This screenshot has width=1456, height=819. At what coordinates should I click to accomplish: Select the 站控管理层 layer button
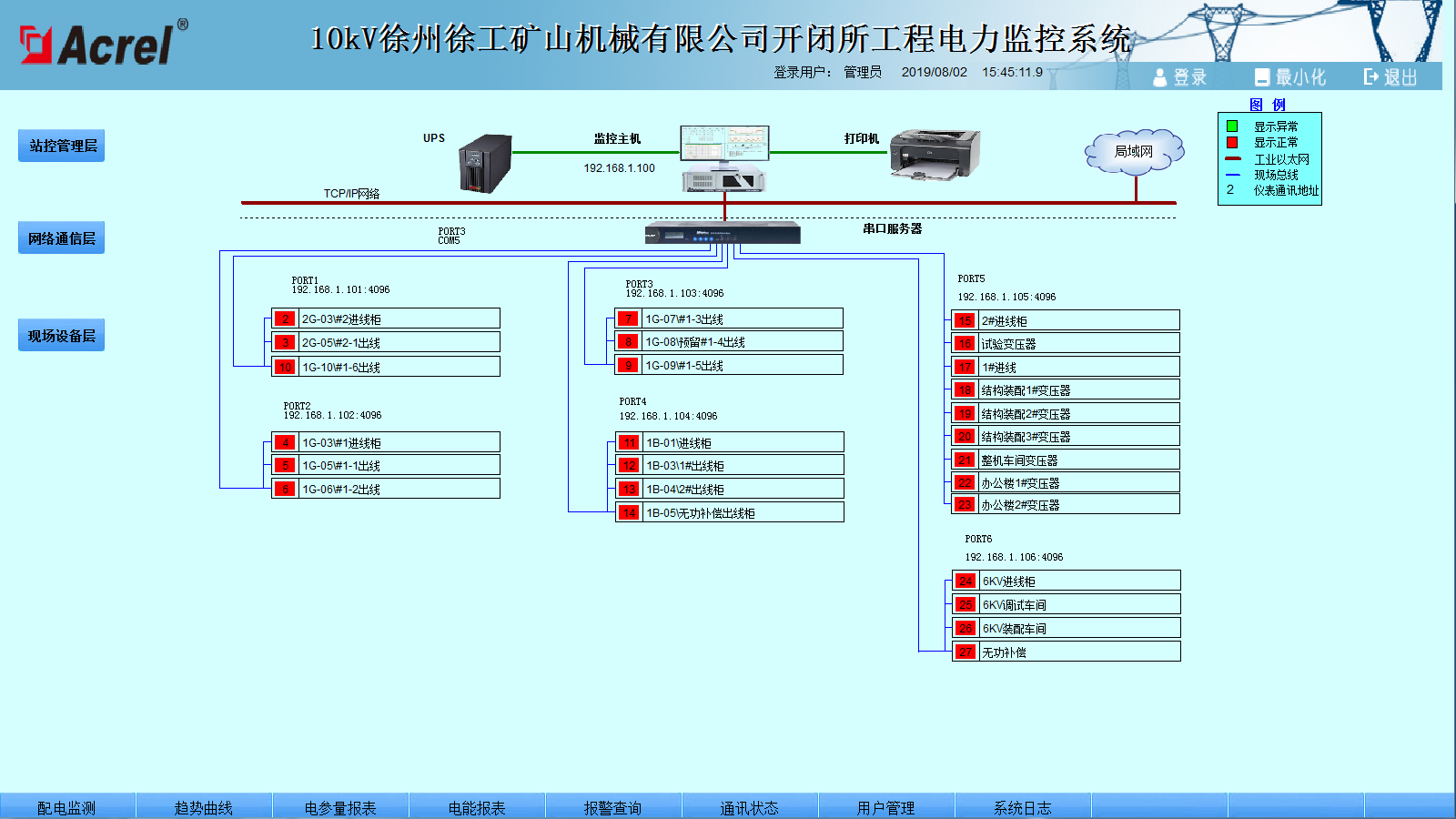(62, 146)
